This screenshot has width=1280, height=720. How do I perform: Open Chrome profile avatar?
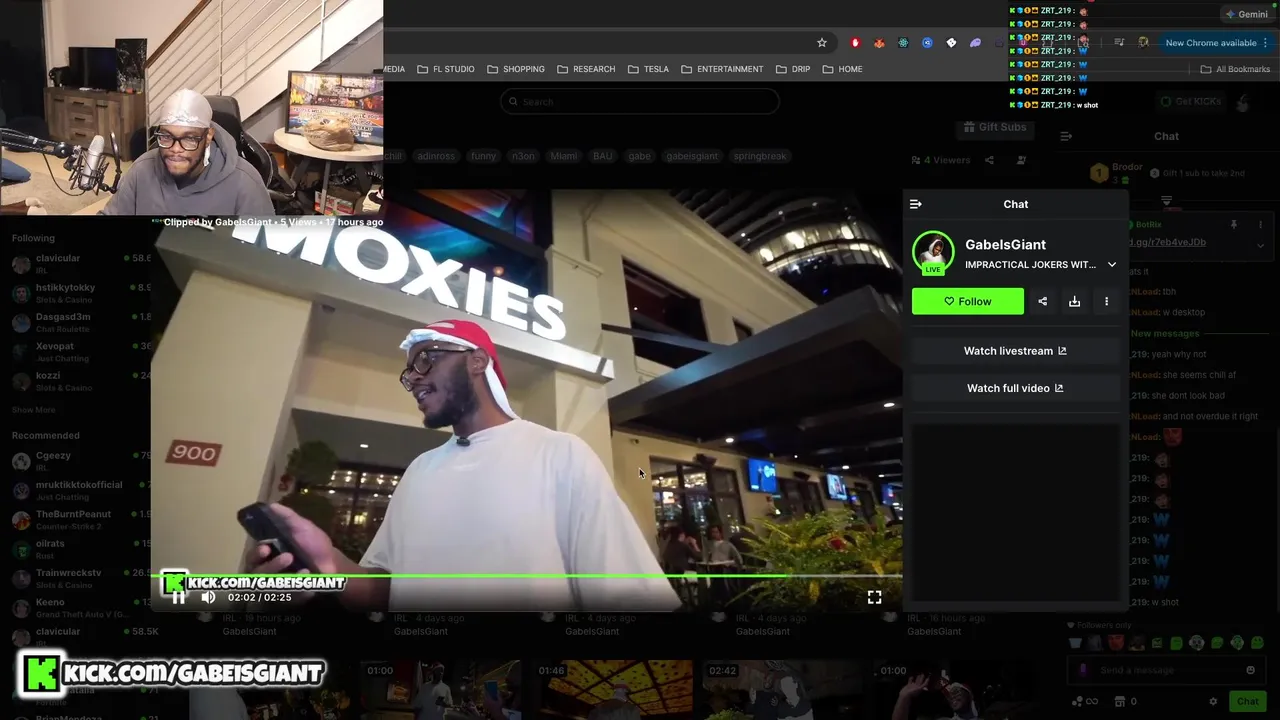coord(1143,43)
